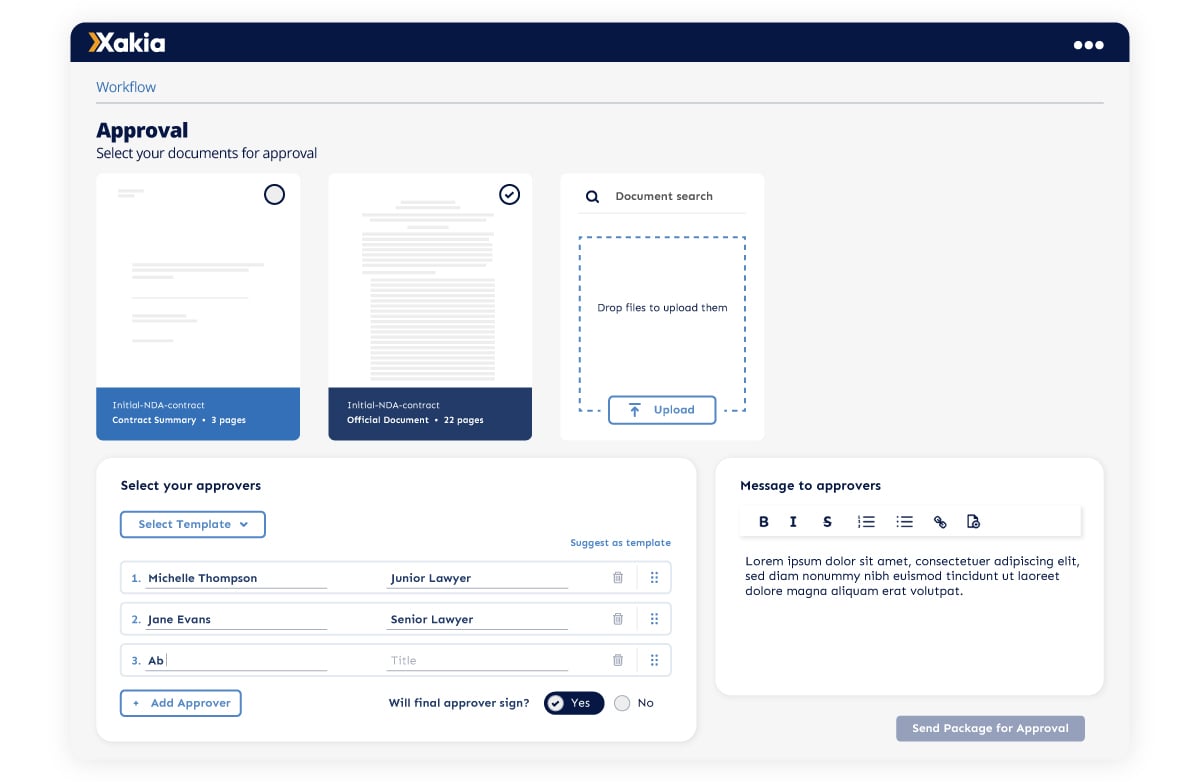Click the Suggest as template link
1200x782 pixels.
618,542
